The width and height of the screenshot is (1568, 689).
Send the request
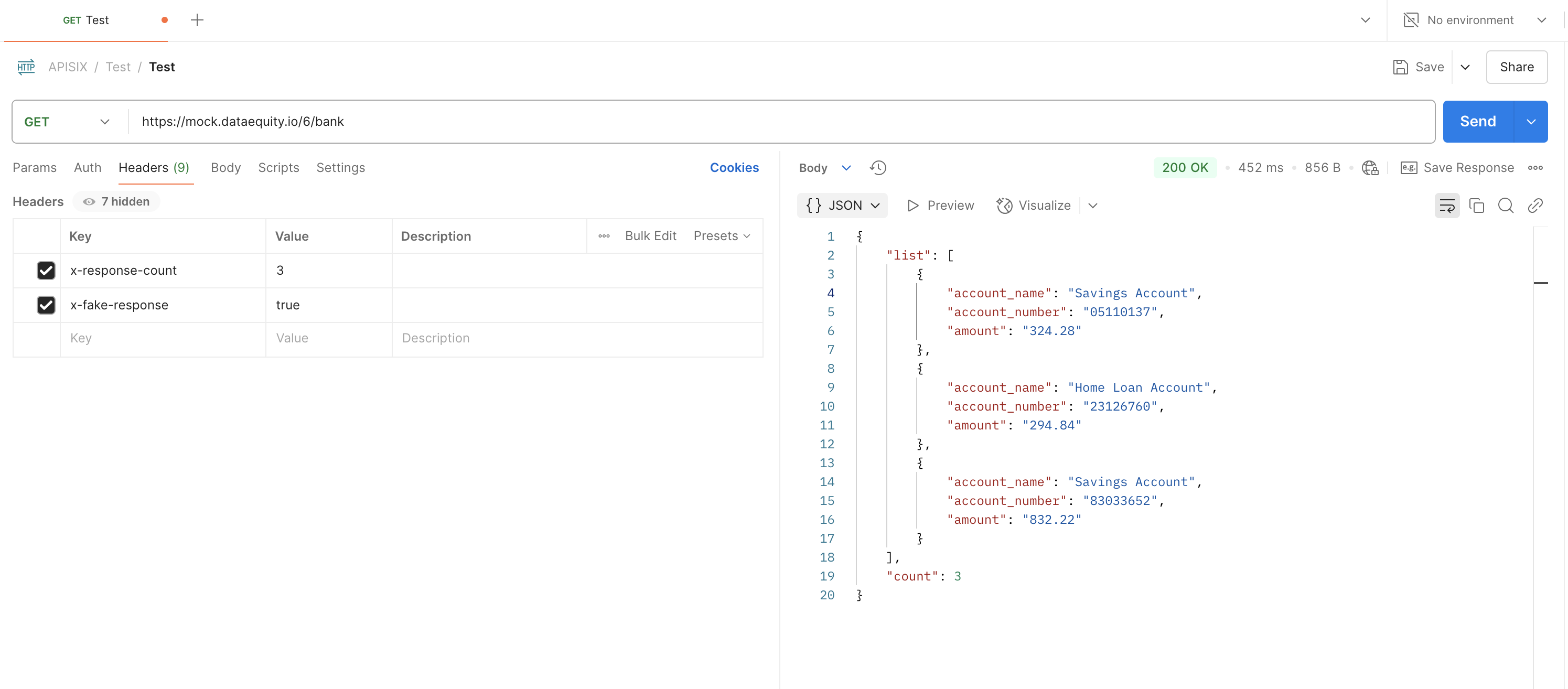click(x=1478, y=122)
